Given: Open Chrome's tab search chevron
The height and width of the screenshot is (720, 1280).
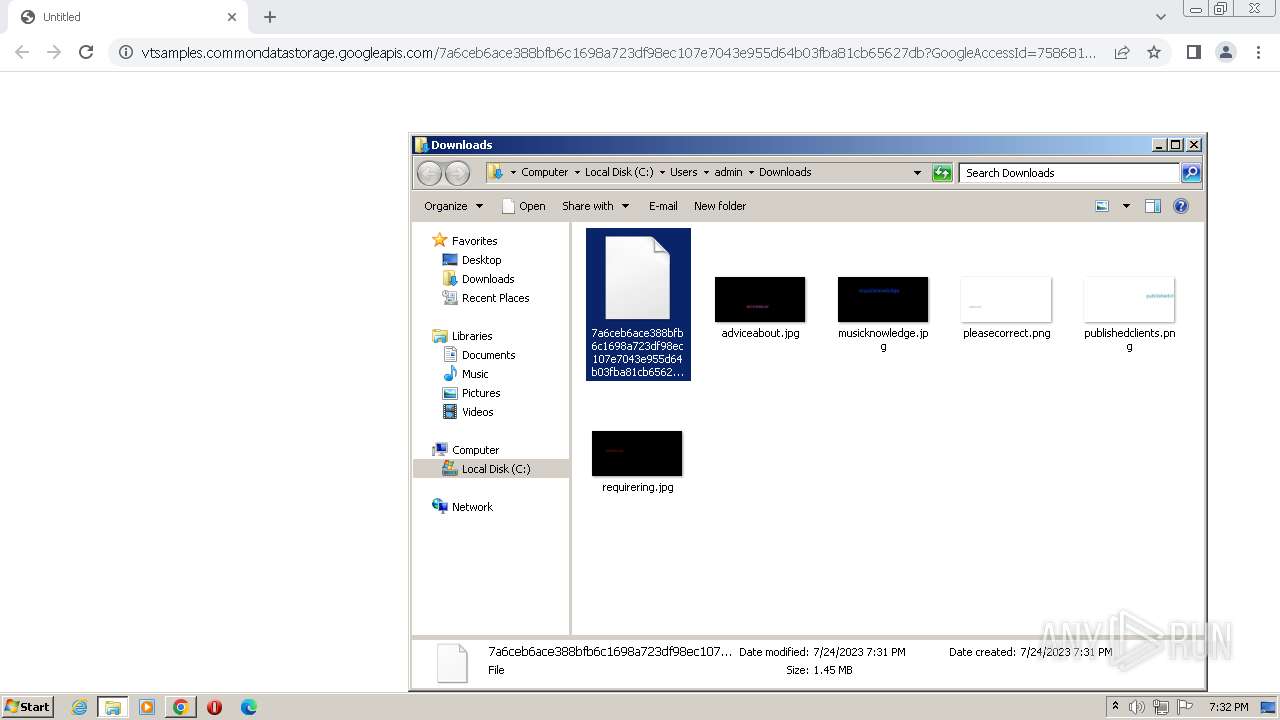Looking at the screenshot, I should [x=1160, y=17].
